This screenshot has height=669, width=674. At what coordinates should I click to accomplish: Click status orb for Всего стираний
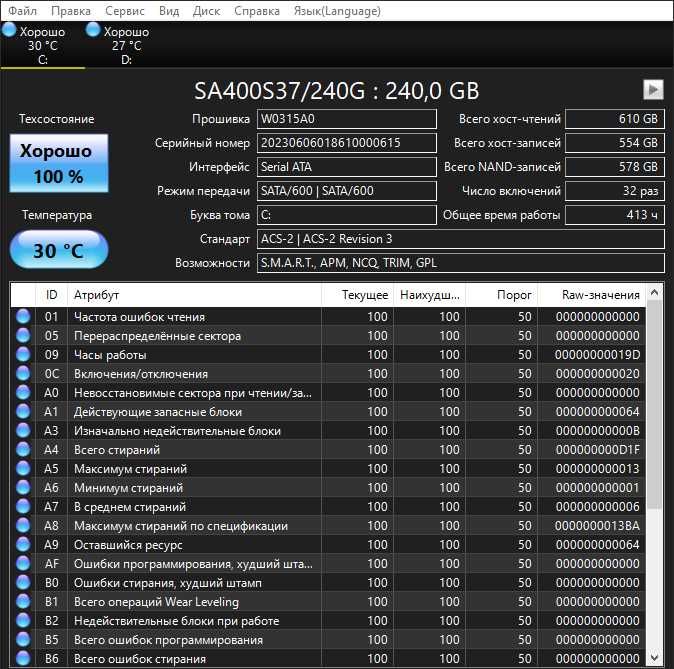tap(23, 449)
